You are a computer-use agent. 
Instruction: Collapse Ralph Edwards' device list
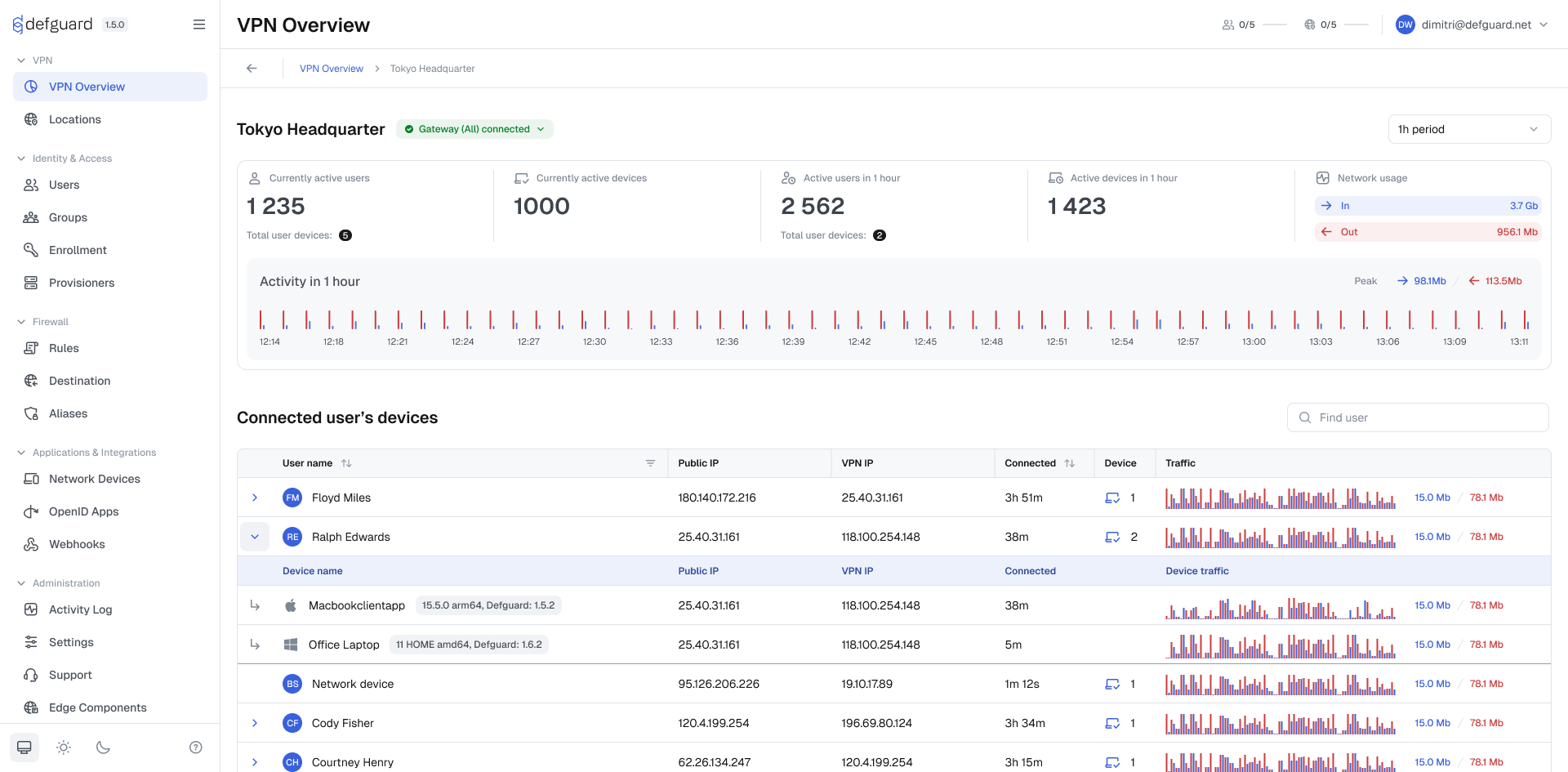[254, 537]
